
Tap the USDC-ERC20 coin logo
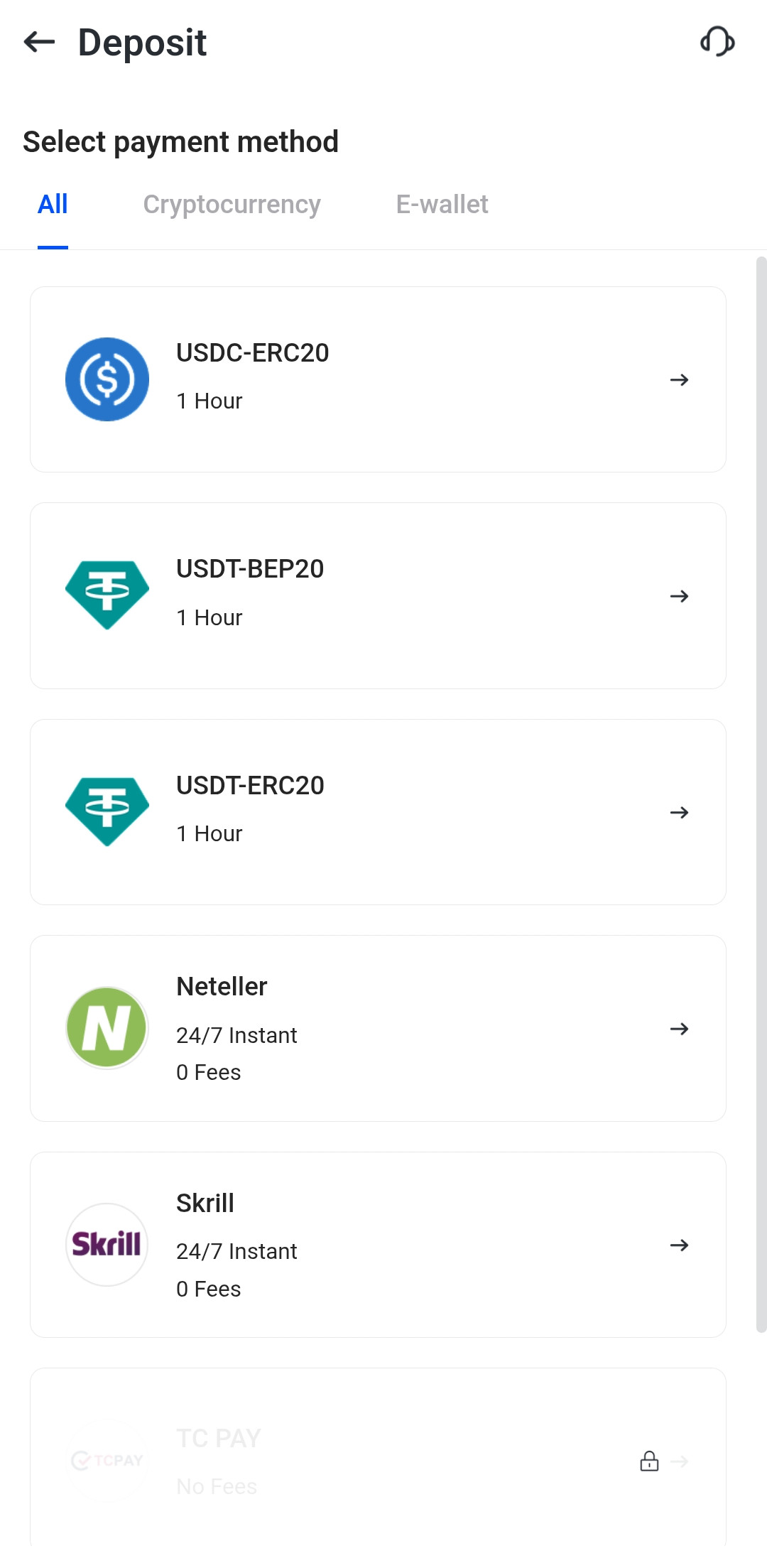point(107,379)
